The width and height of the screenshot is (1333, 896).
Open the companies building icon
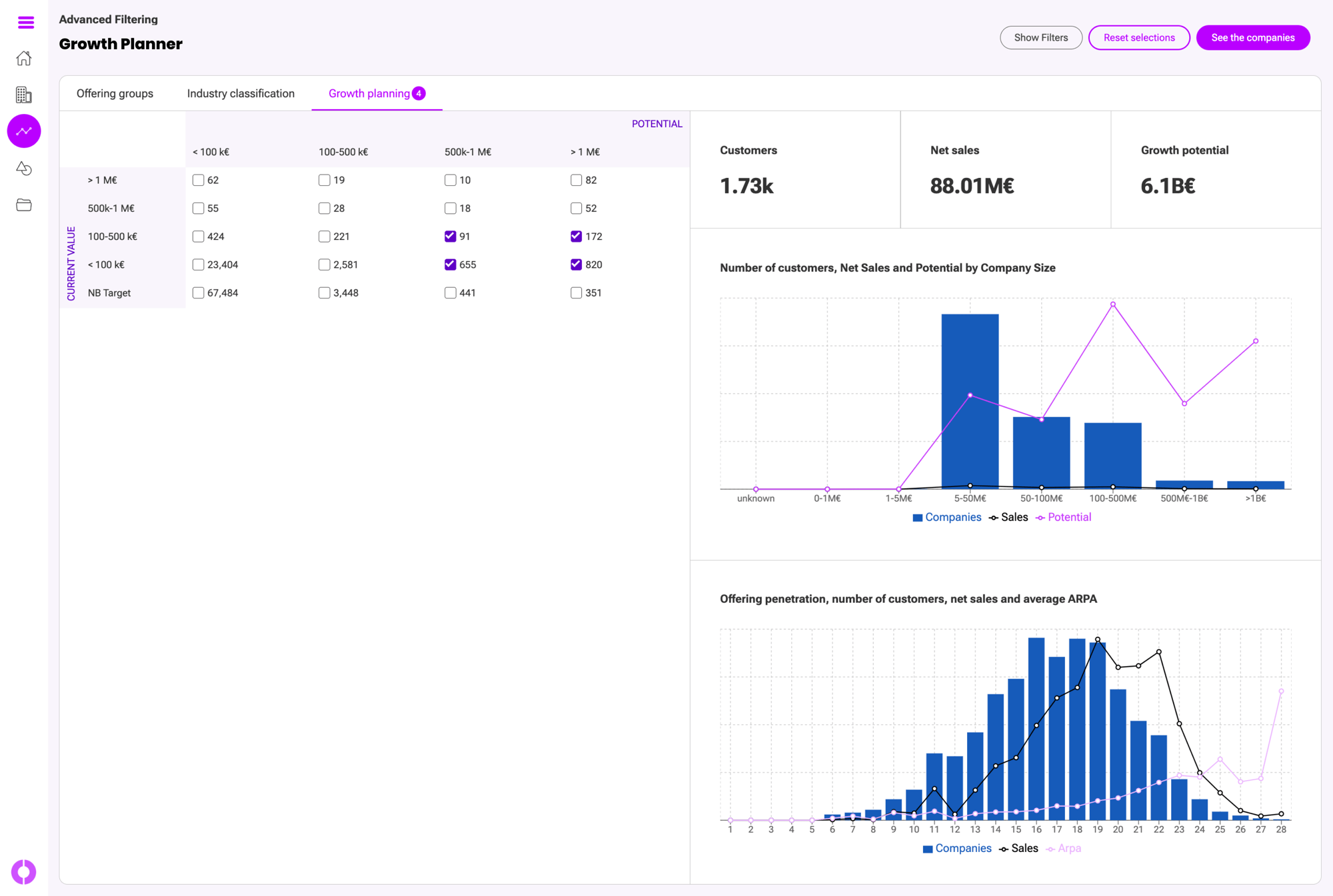(24, 95)
